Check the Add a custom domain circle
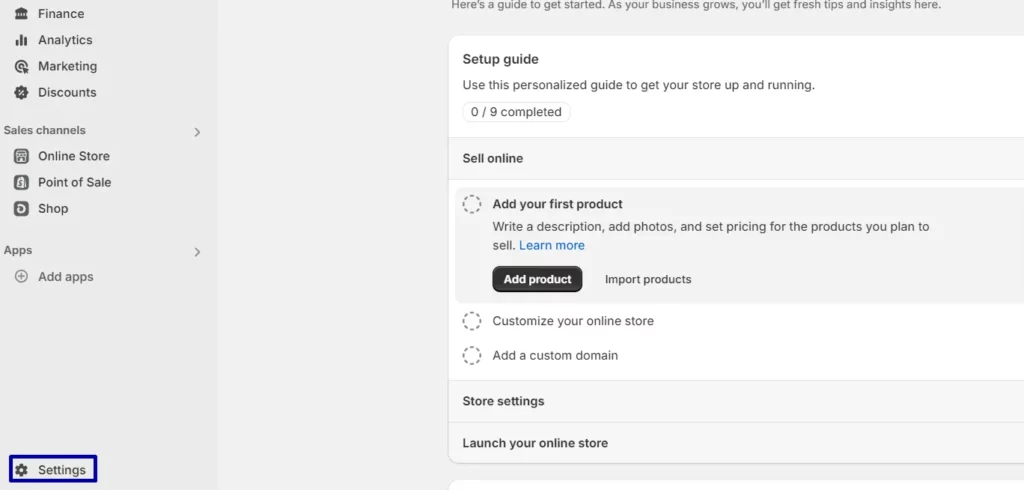The height and width of the screenshot is (490, 1024). [472, 355]
